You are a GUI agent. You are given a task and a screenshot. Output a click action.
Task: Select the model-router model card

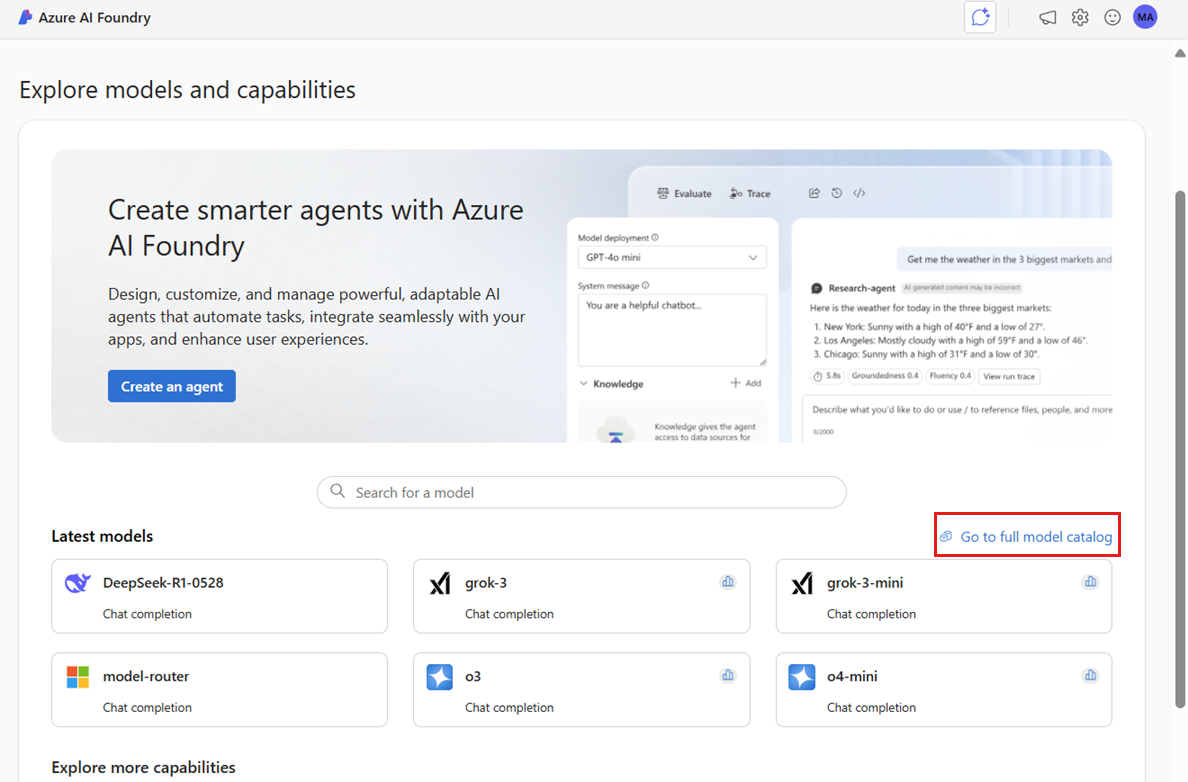(x=219, y=689)
